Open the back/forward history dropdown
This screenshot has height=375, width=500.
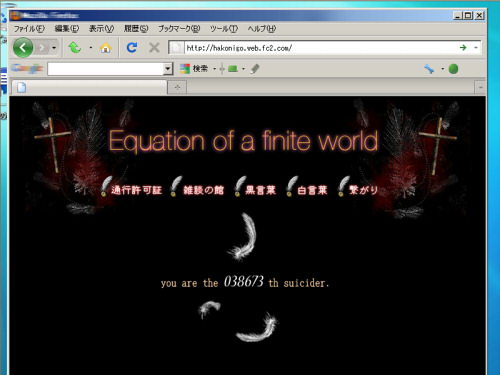(54, 48)
